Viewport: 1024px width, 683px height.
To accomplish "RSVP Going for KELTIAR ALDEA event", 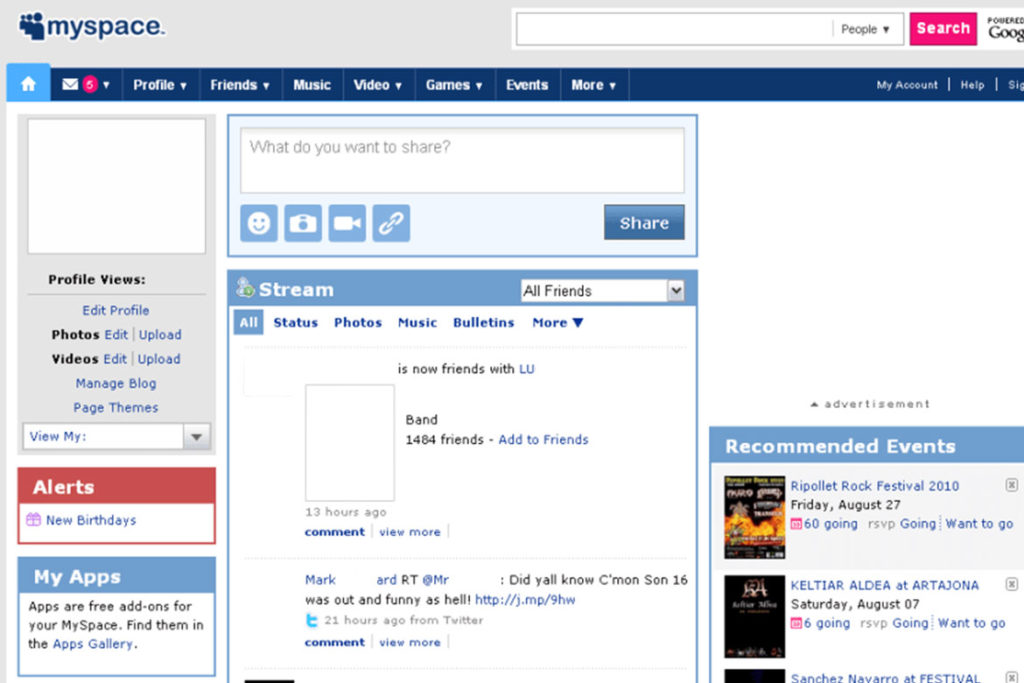I will [910, 623].
